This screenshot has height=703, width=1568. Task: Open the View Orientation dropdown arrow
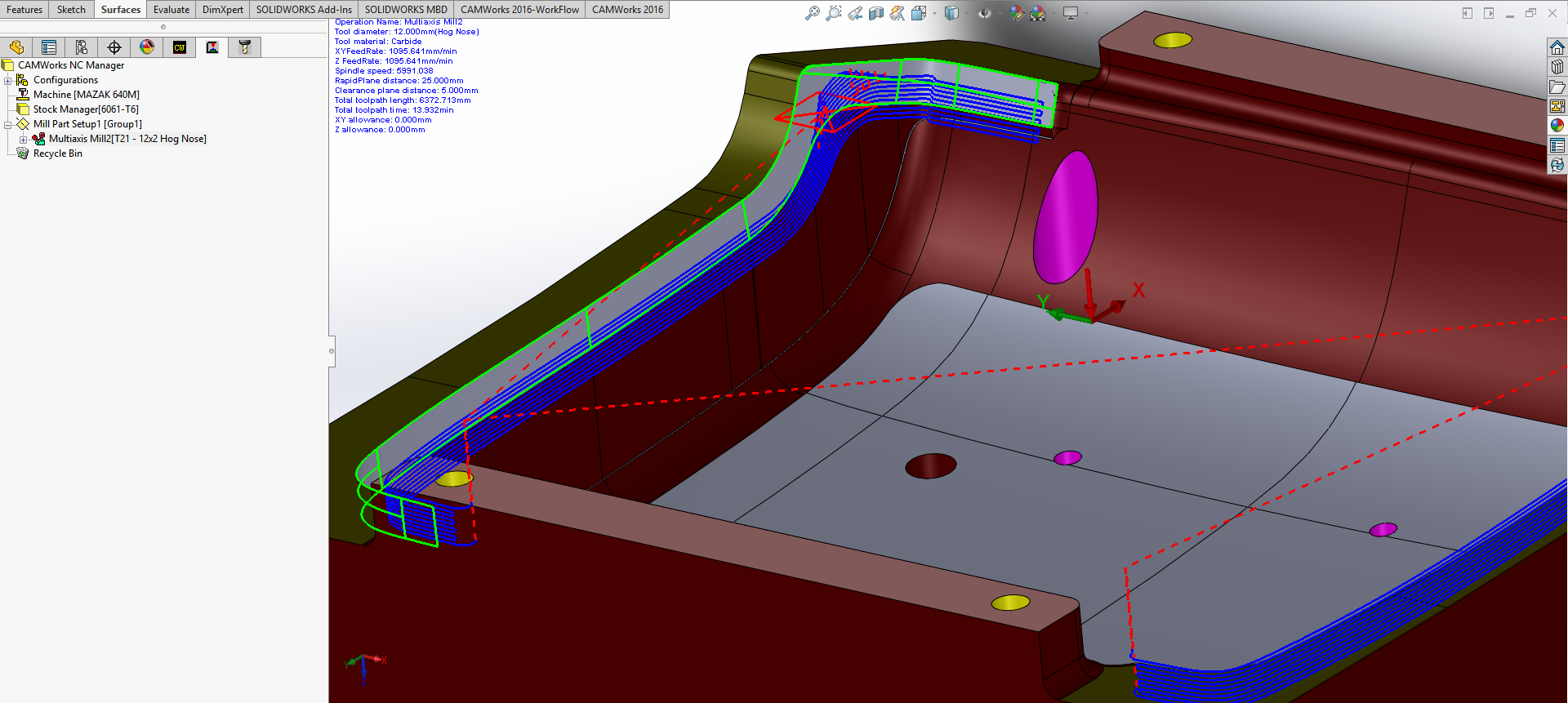point(934,13)
